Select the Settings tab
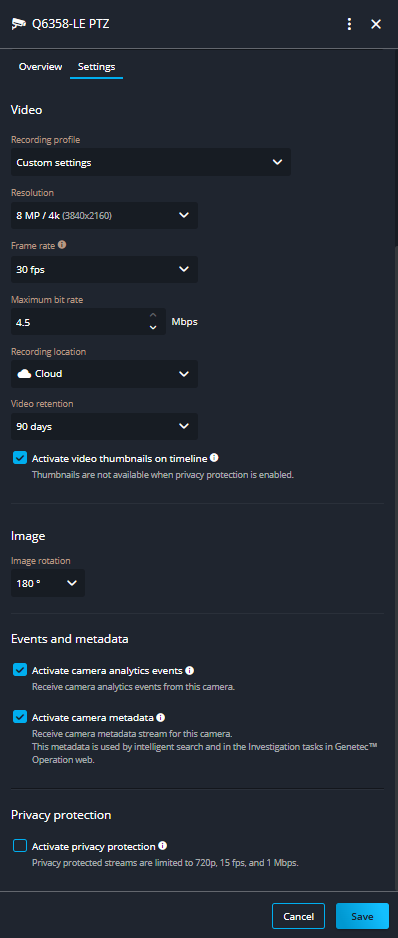 (96, 67)
